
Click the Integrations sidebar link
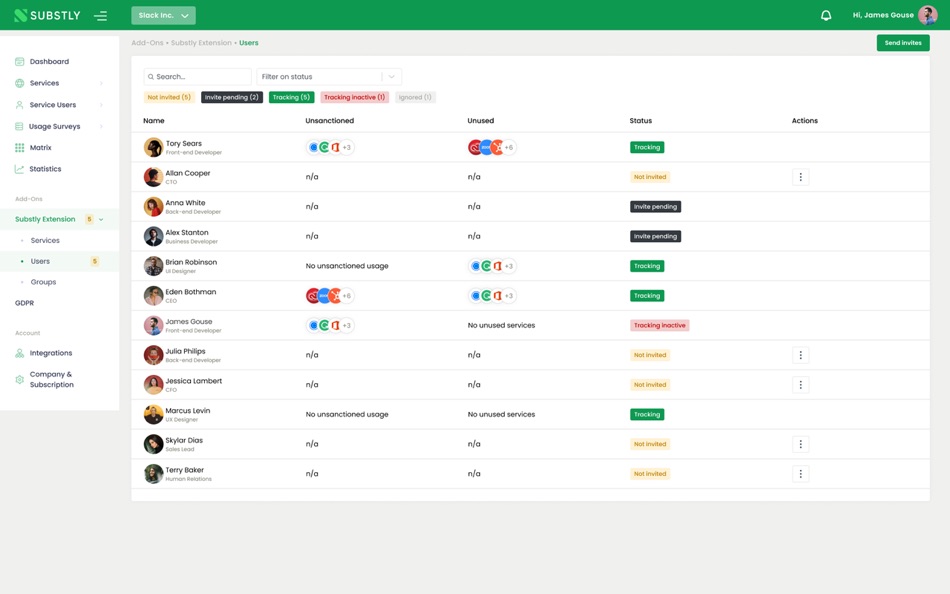tap(51, 353)
